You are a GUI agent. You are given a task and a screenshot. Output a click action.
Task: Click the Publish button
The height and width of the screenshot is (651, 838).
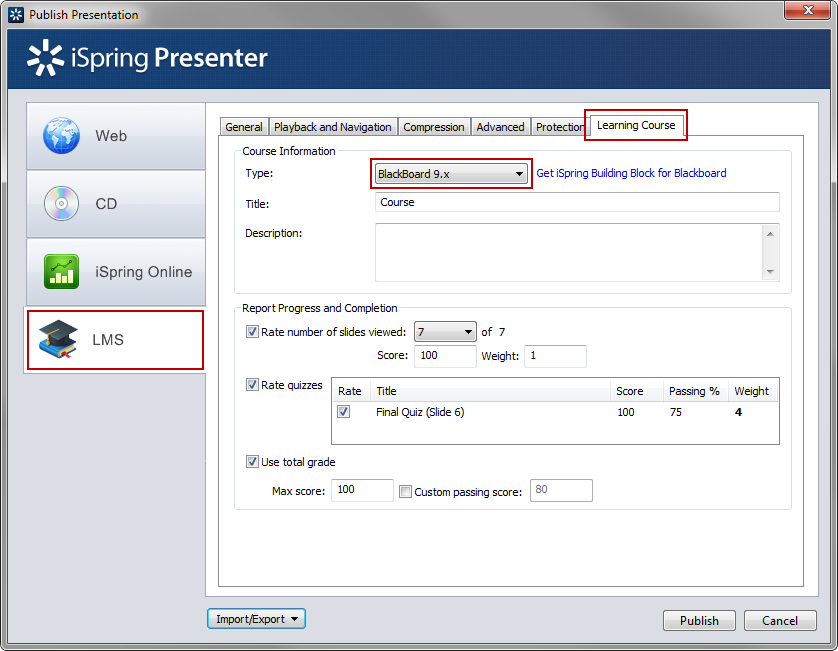[x=699, y=621]
